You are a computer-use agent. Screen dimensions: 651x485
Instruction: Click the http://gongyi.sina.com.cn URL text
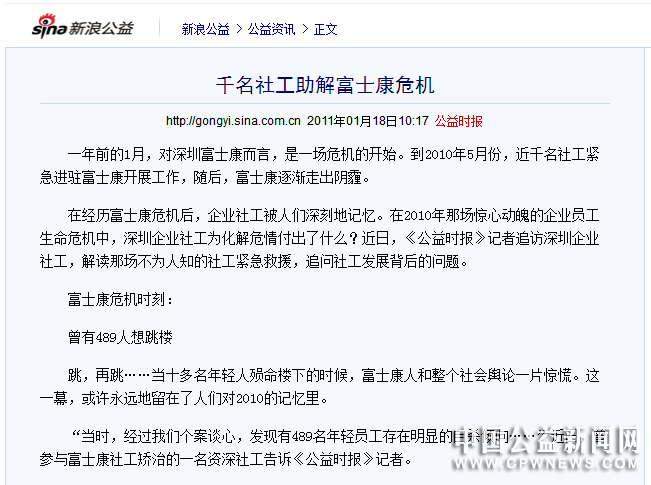(233, 121)
